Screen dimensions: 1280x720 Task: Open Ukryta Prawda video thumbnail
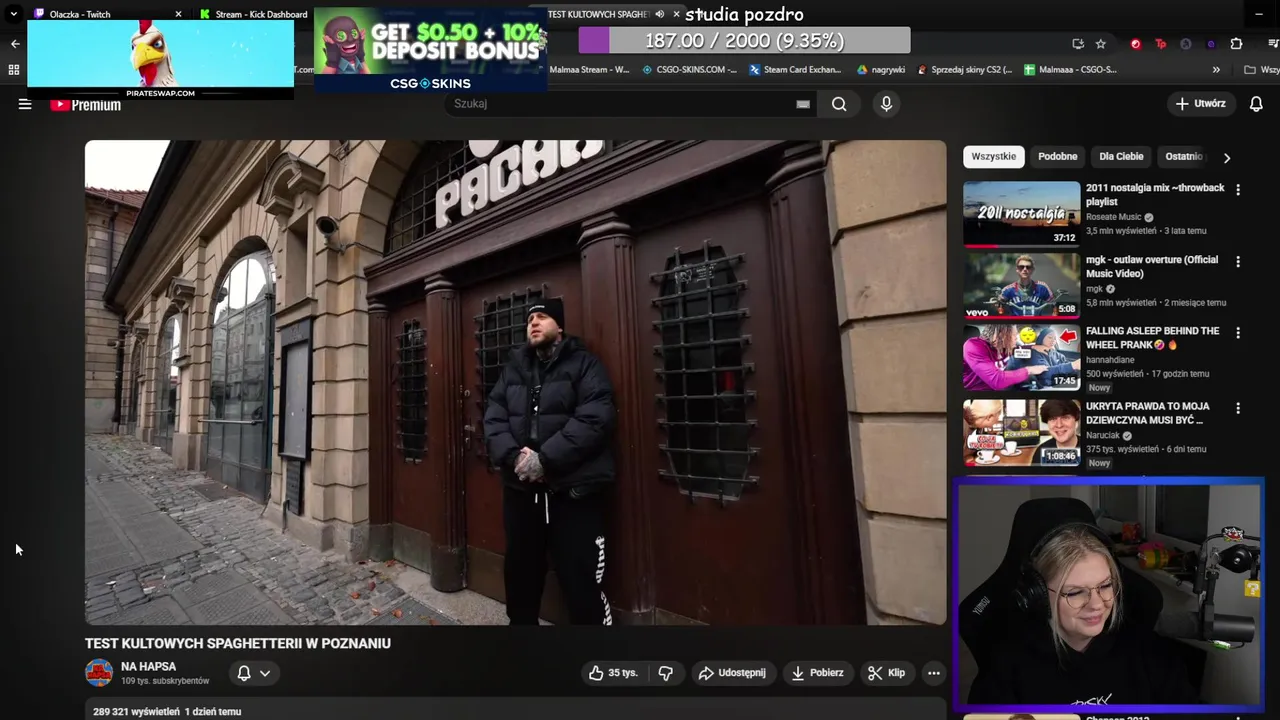coord(1021,433)
